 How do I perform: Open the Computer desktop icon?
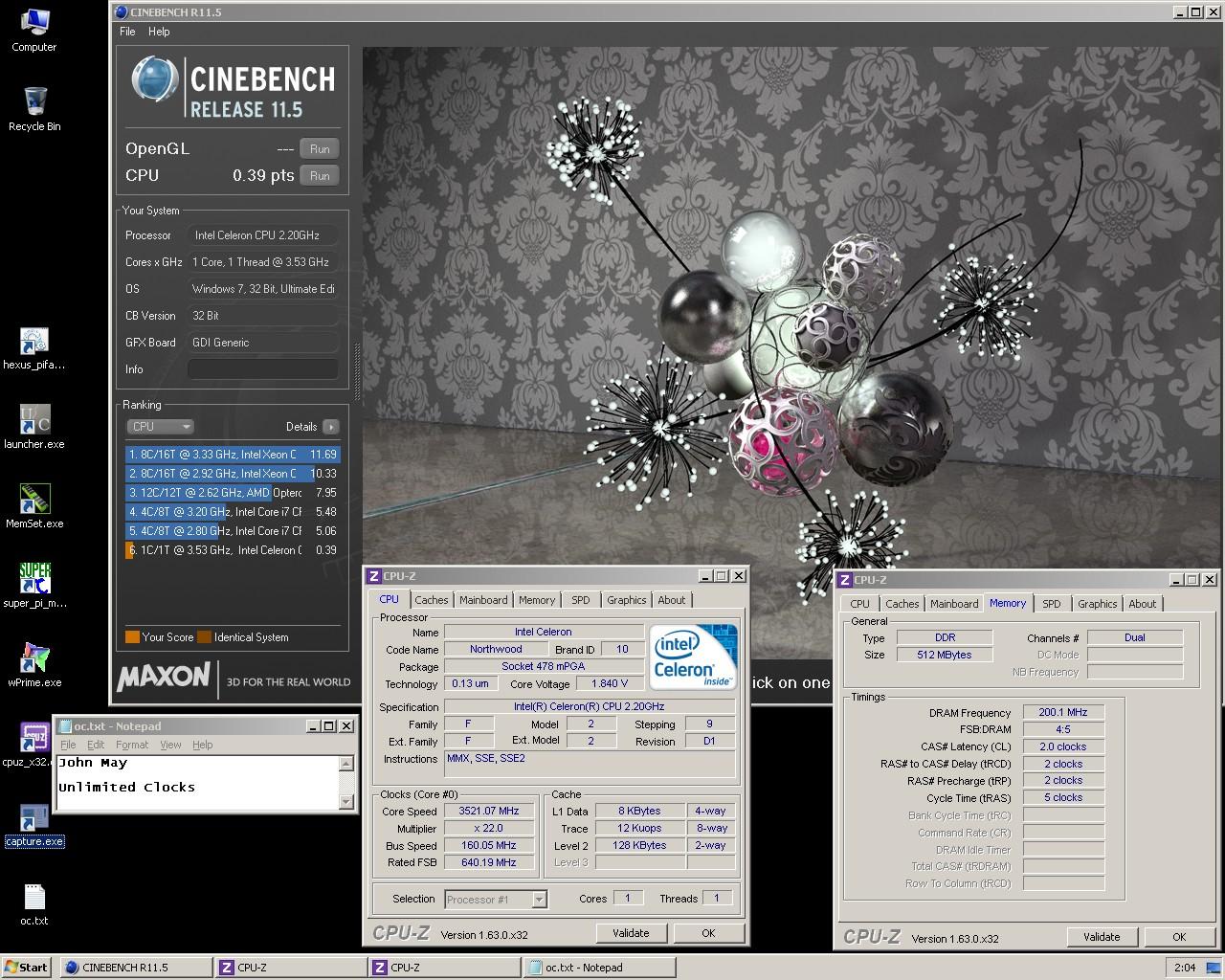click(33, 29)
